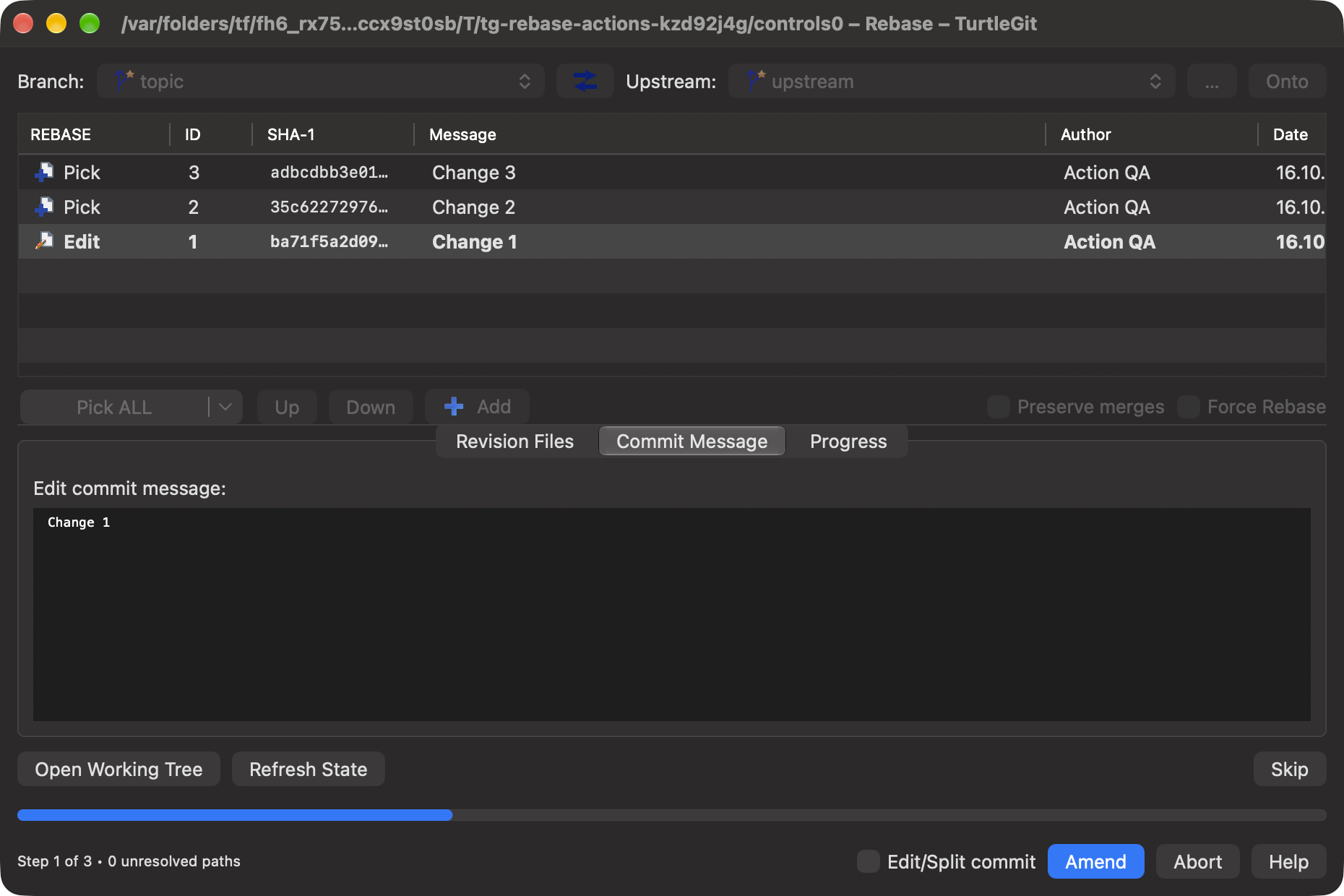Image resolution: width=1344 pixels, height=896 pixels.
Task: Click inside the commit message editor
Action: (x=672, y=614)
